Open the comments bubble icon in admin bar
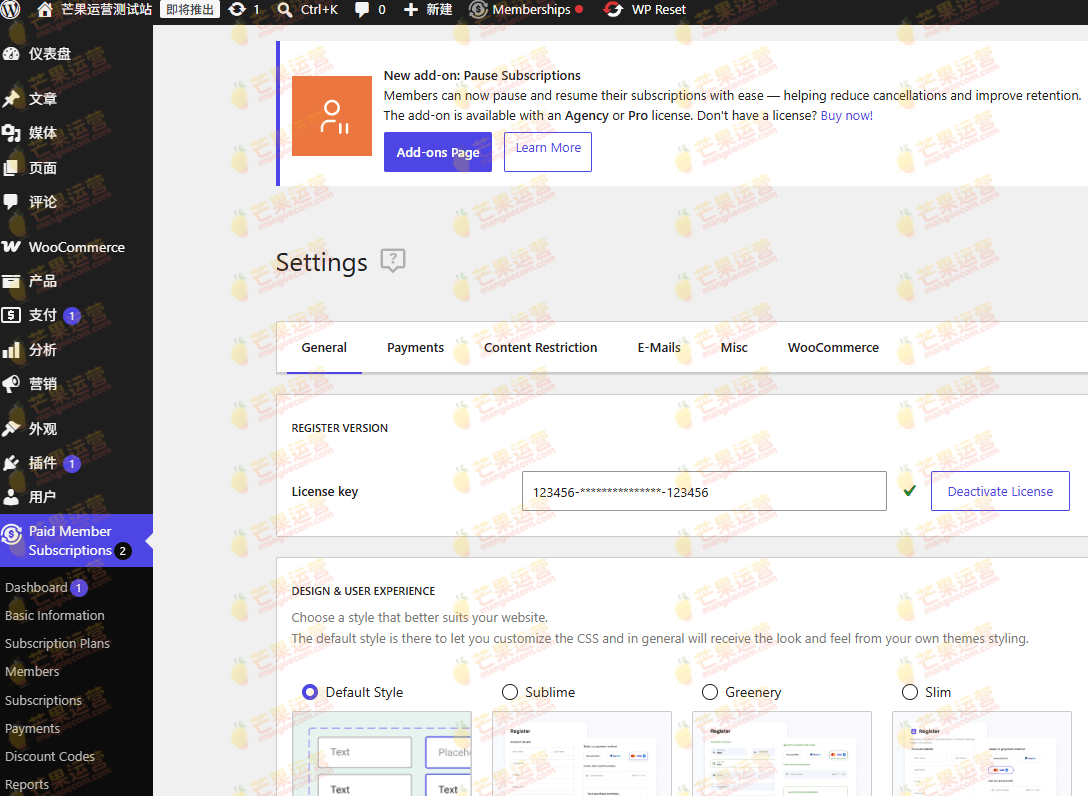 pyautogui.click(x=362, y=10)
